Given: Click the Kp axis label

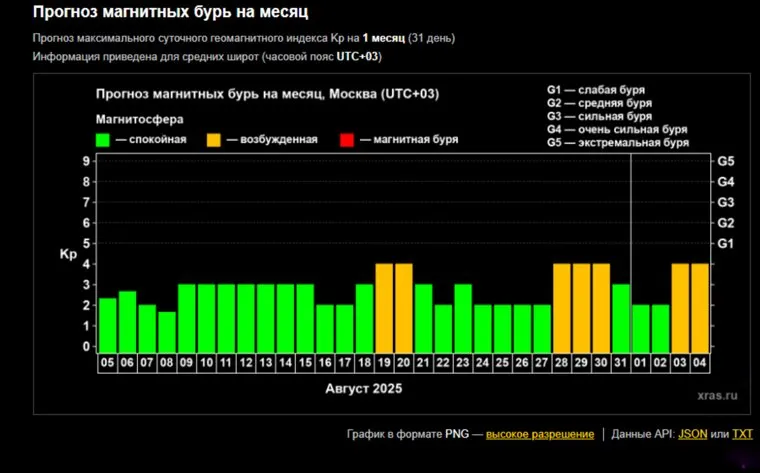Looking at the screenshot, I should [x=68, y=254].
